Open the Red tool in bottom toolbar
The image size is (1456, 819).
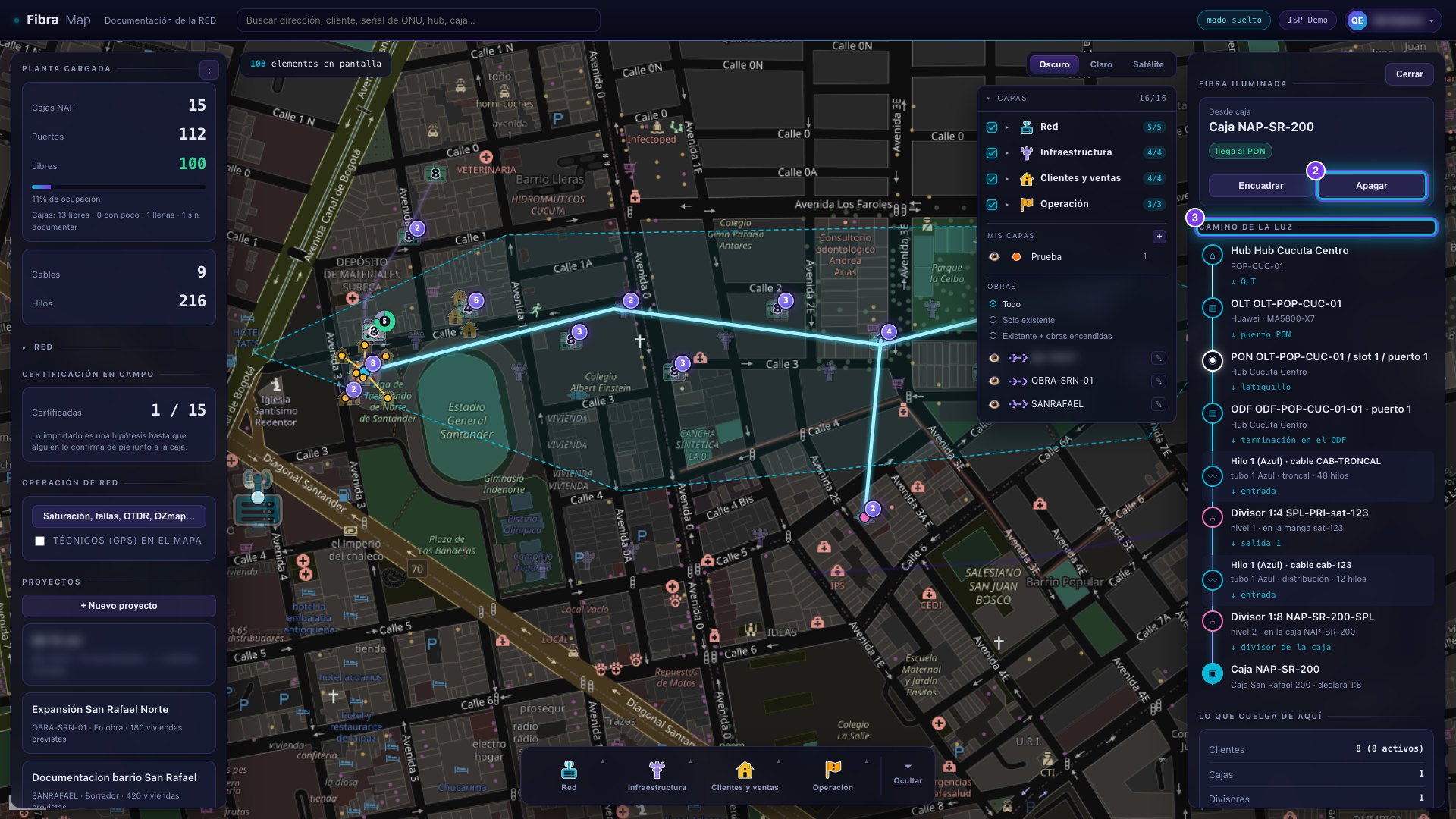569,776
